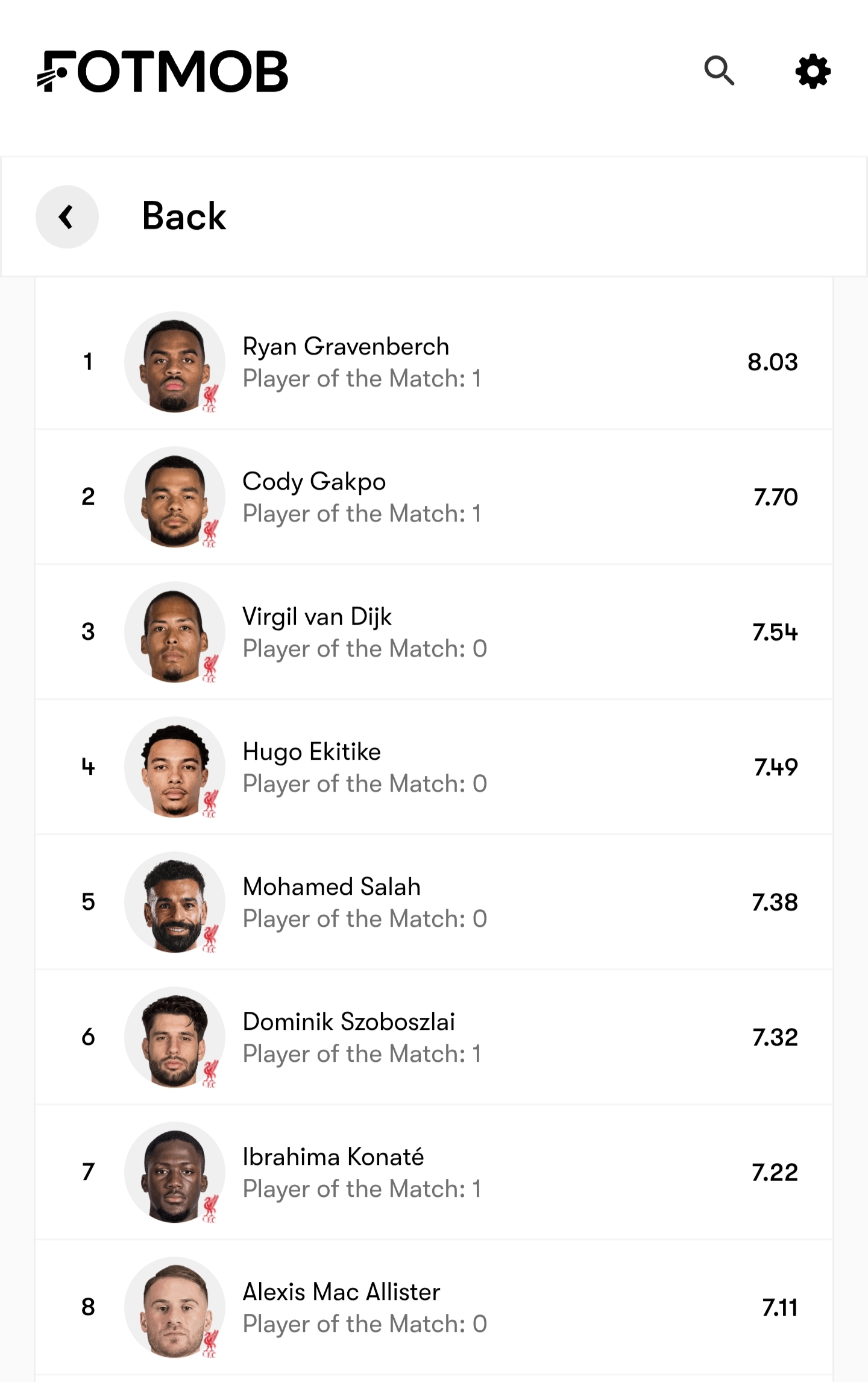Click the Mohamed Salah name text
Image resolution: width=868 pixels, height=1382 pixels.
click(331, 887)
